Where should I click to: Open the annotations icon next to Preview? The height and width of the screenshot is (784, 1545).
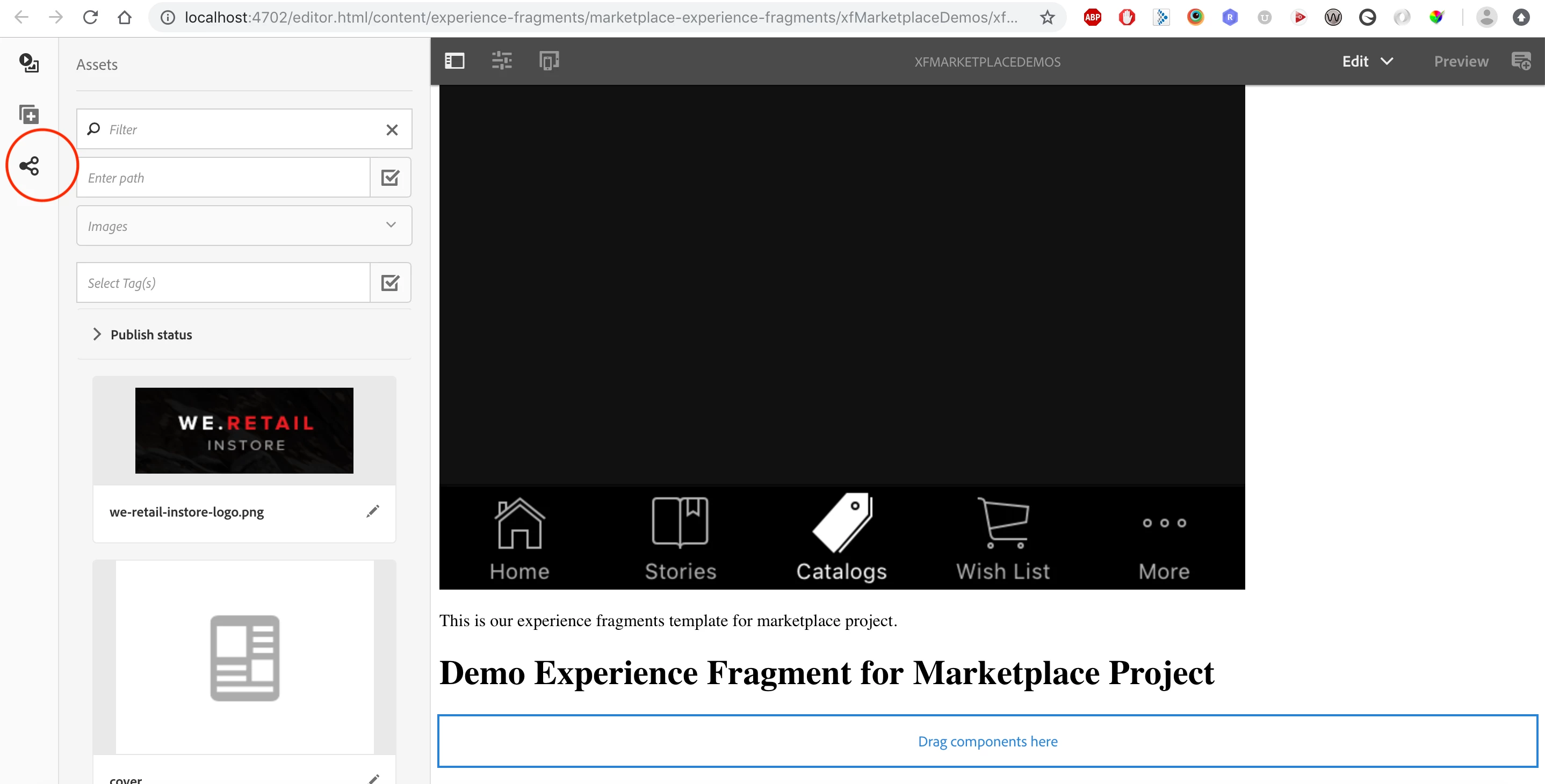pyautogui.click(x=1521, y=61)
